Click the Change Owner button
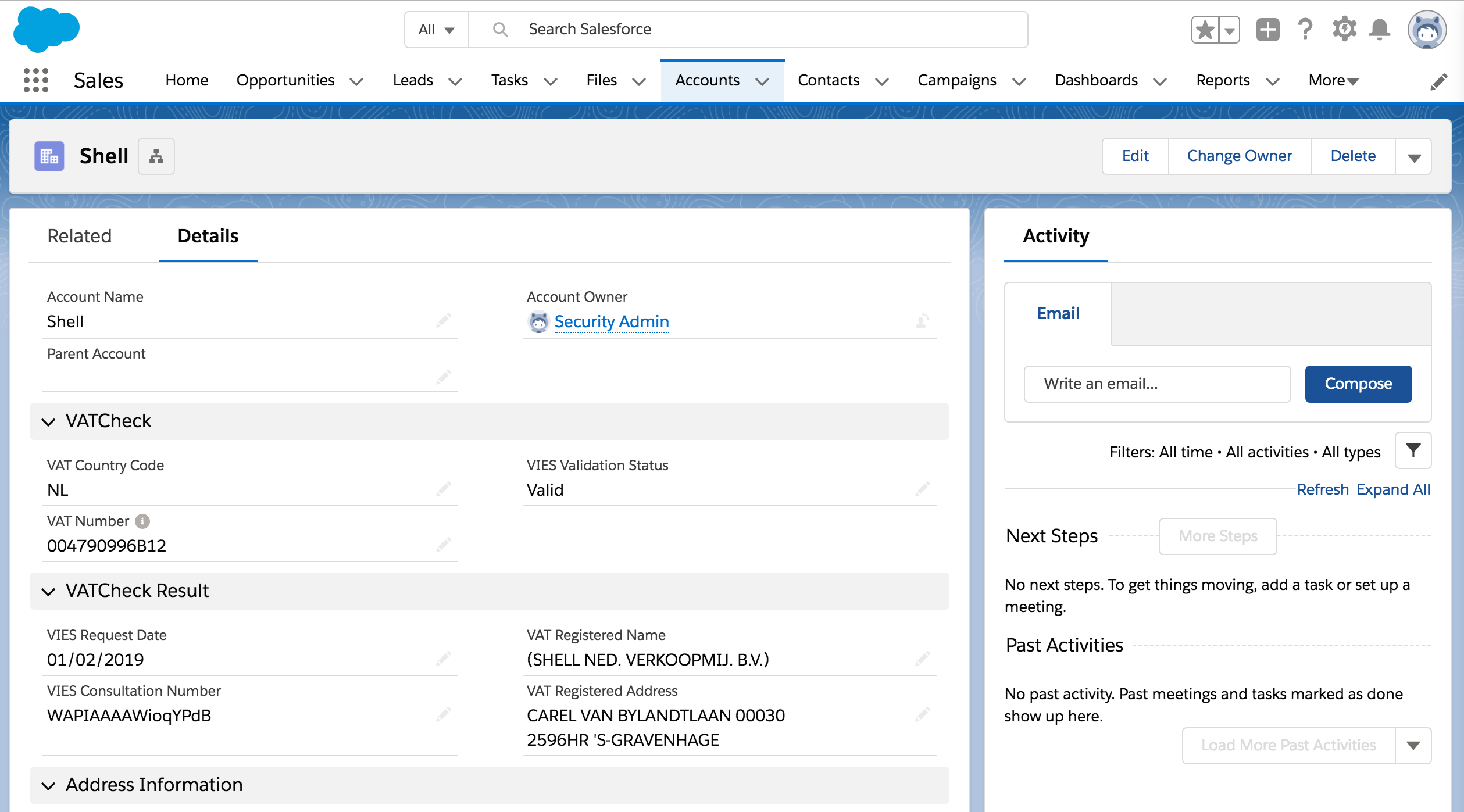Image resolution: width=1464 pixels, height=812 pixels. [1239, 156]
